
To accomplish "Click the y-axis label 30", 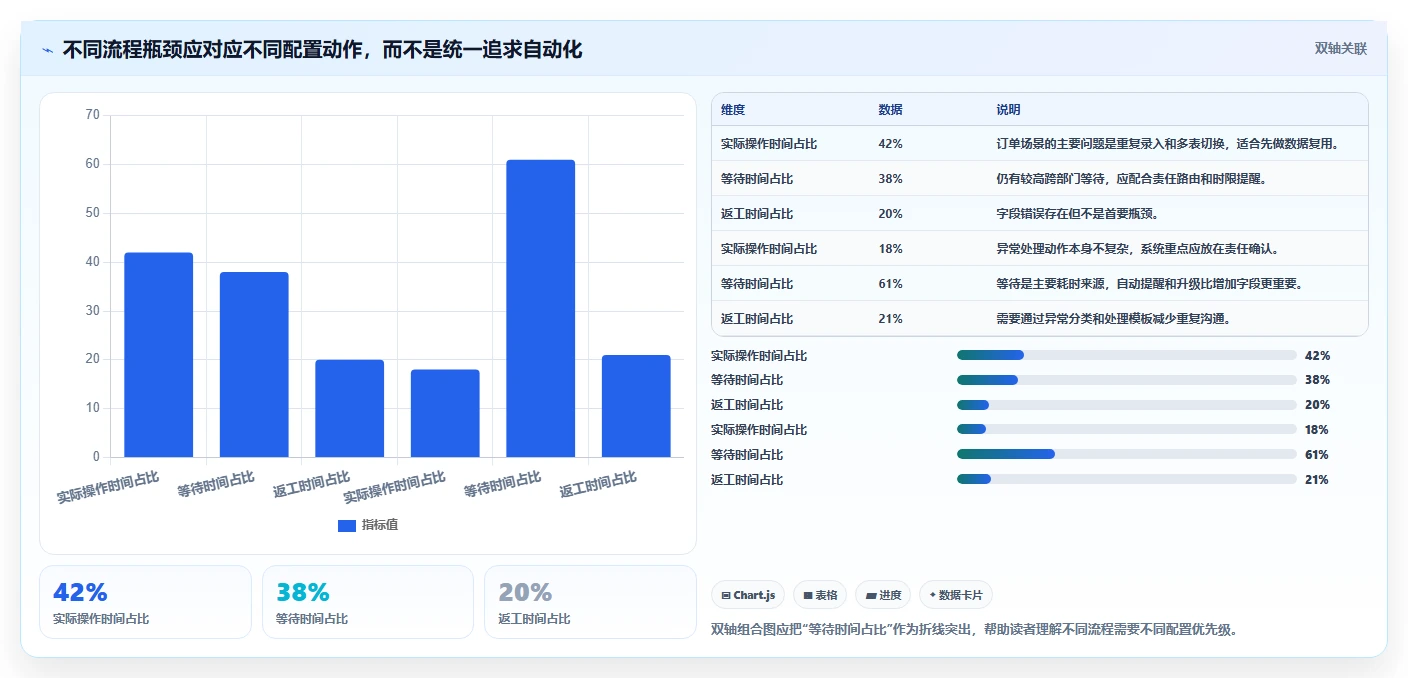I will pos(93,311).
